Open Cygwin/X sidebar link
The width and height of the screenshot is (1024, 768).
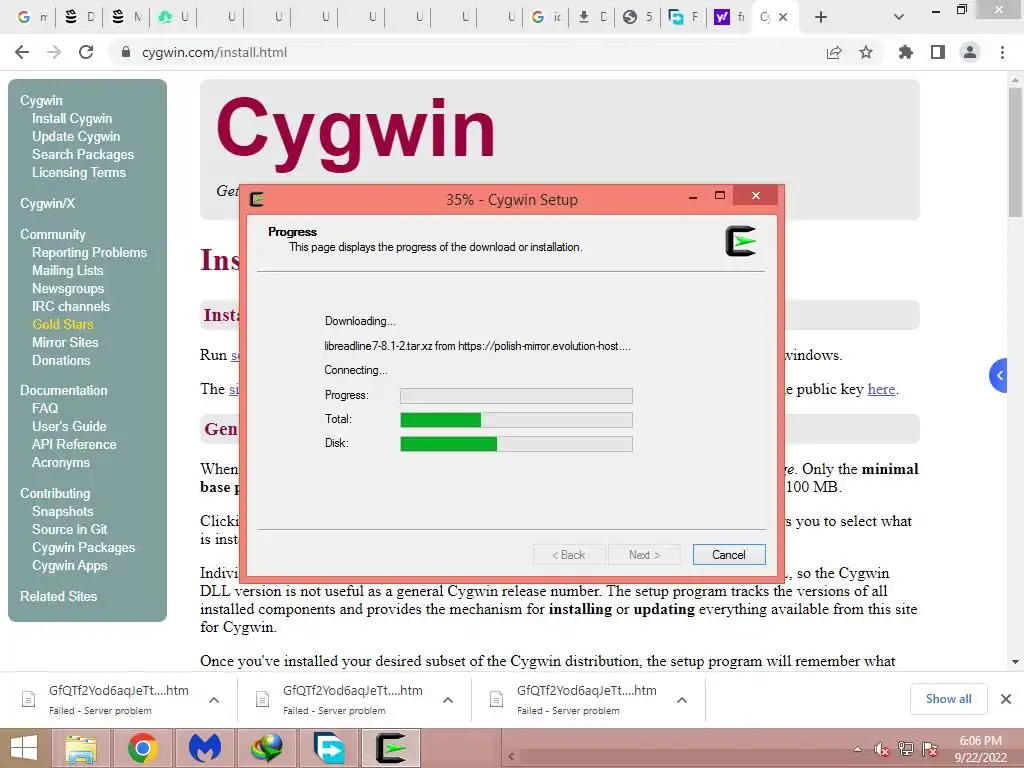(x=48, y=203)
